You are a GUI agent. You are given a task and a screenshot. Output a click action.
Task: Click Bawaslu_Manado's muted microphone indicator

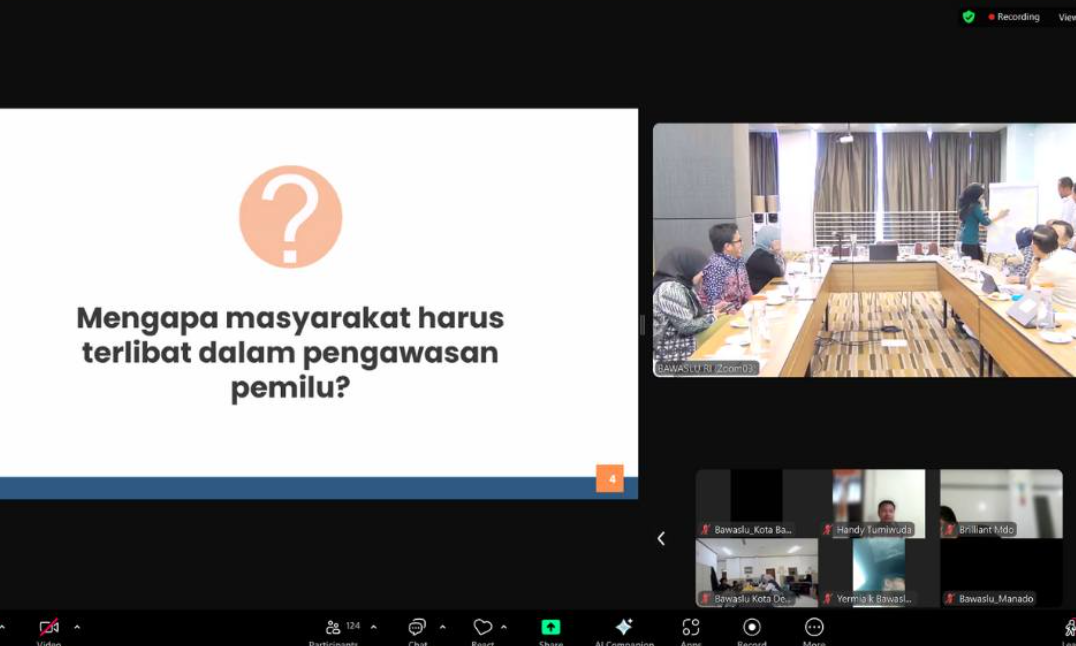[948, 598]
